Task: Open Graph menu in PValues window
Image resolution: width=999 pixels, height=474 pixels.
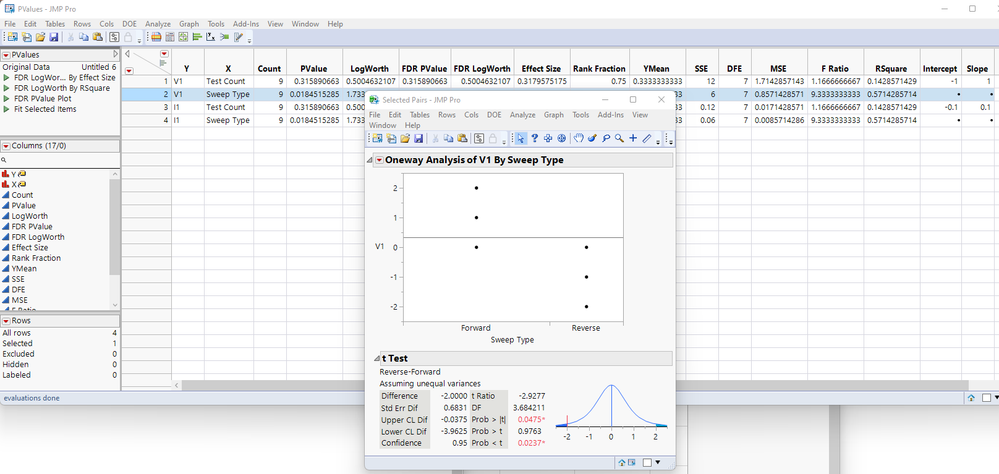Action: coord(189,24)
